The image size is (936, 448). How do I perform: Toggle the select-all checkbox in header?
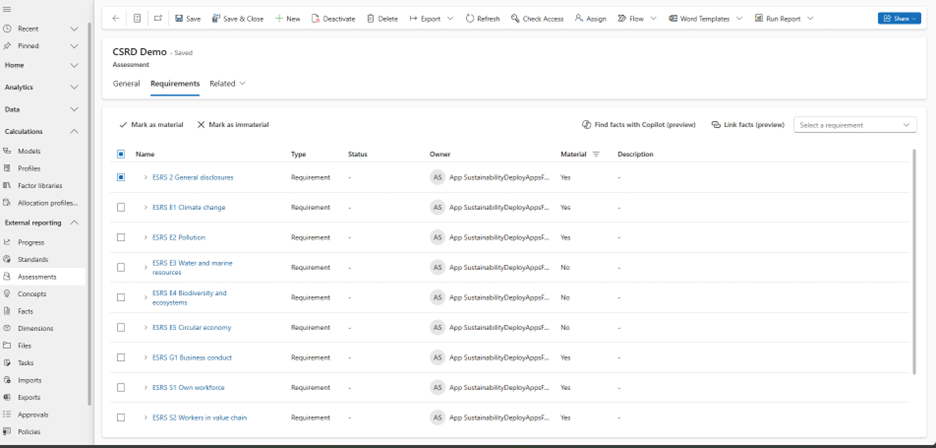point(121,154)
